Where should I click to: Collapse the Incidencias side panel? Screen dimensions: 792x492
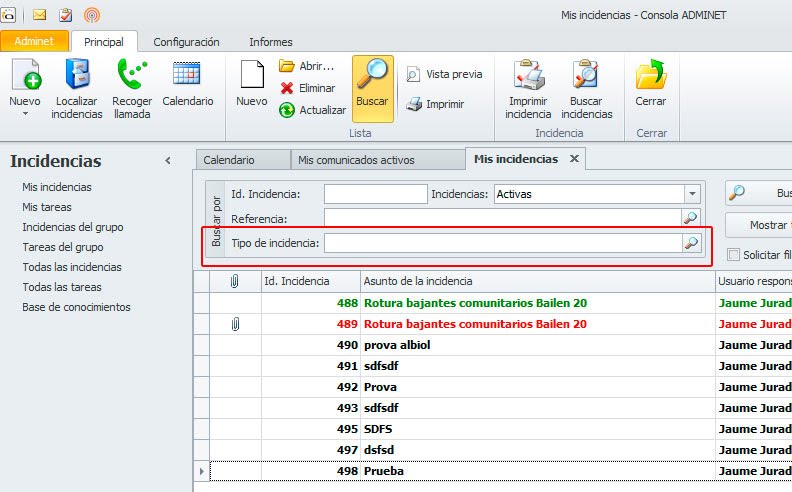(x=168, y=160)
